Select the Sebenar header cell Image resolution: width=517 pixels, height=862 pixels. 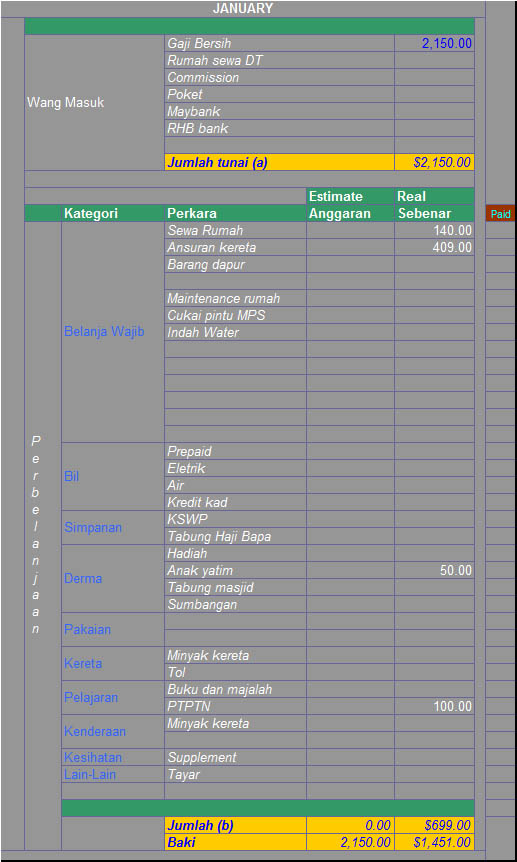(434, 213)
